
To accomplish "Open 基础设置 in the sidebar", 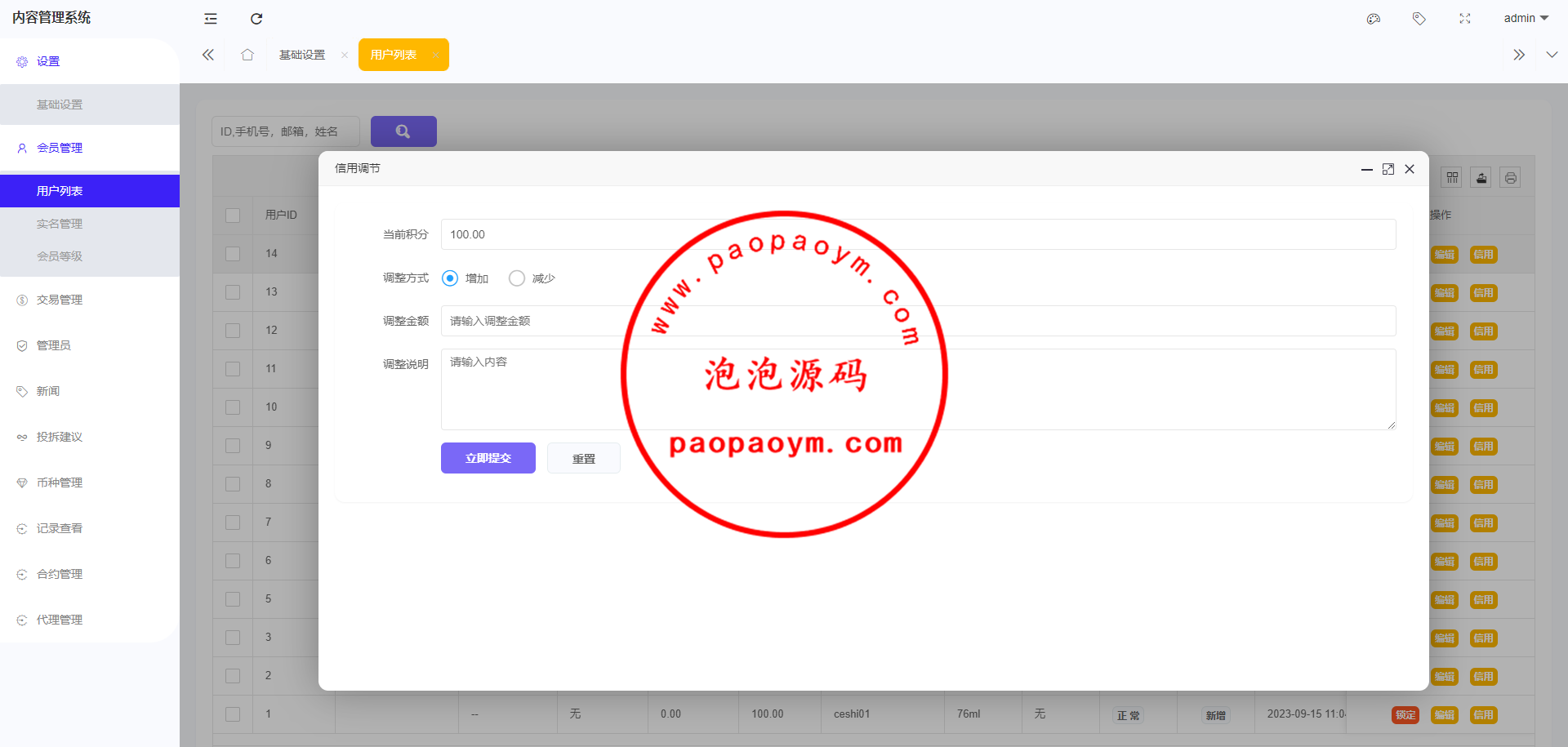I will [90, 104].
